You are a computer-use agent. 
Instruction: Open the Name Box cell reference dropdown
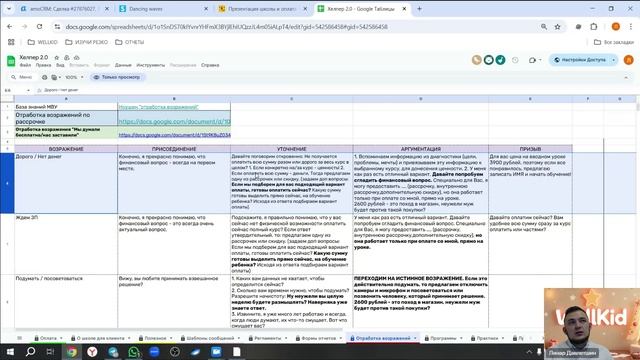[x=28, y=90]
